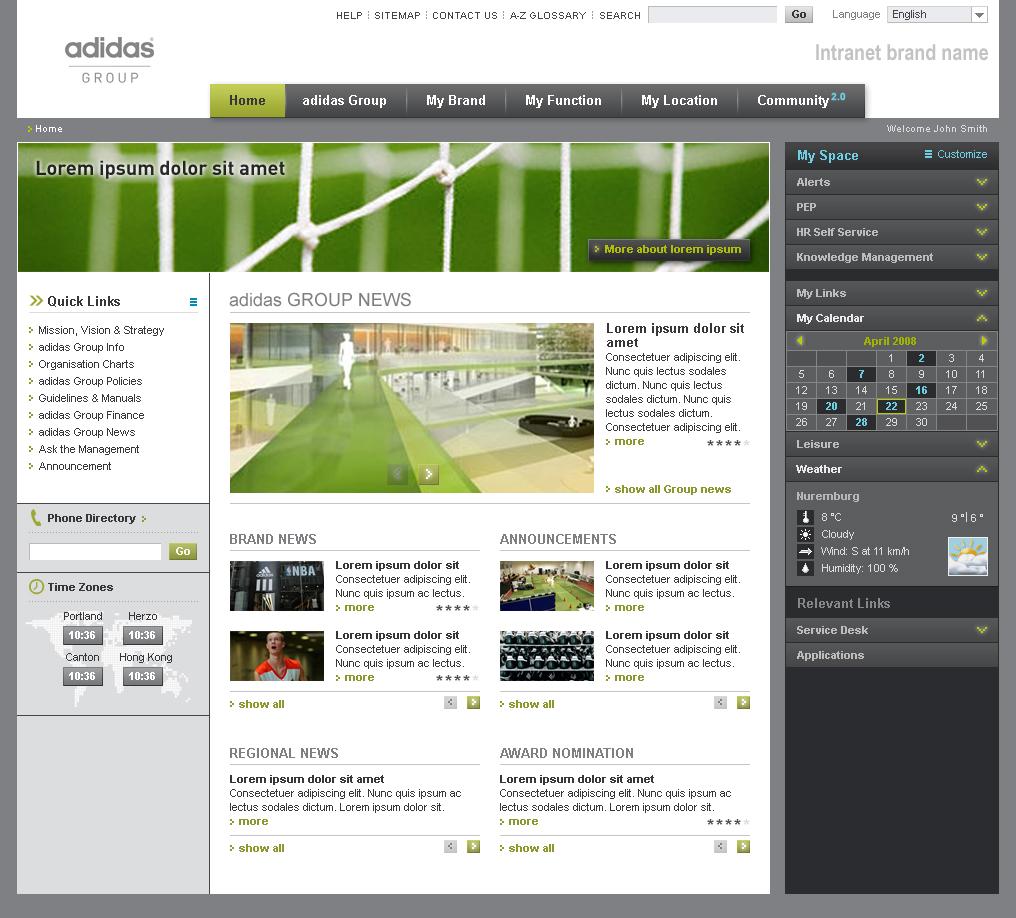Click next arrow under Award Nomination
This screenshot has height=918, width=1016.
point(743,846)
